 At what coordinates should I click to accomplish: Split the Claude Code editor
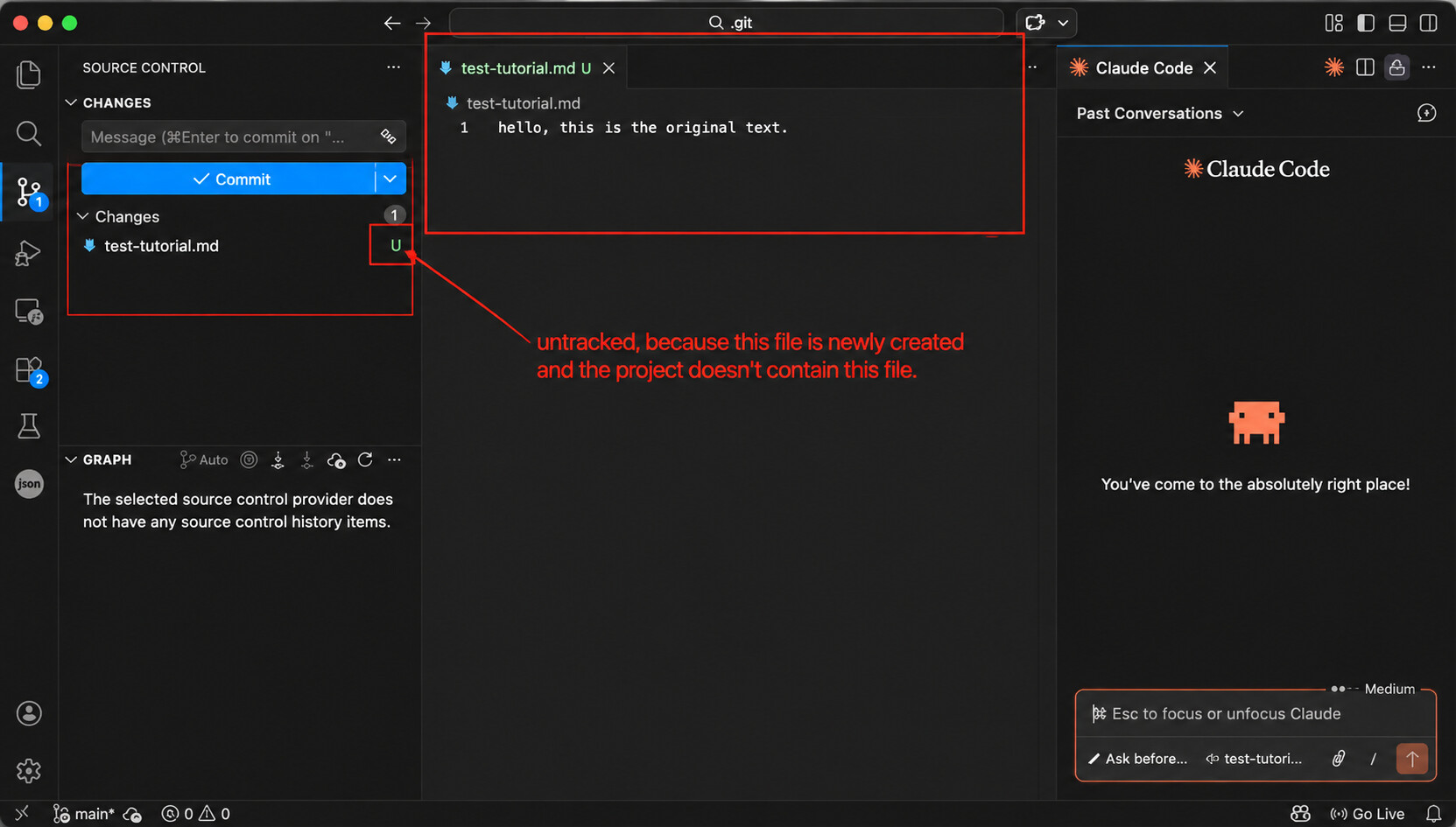(x=1365, y=67)
